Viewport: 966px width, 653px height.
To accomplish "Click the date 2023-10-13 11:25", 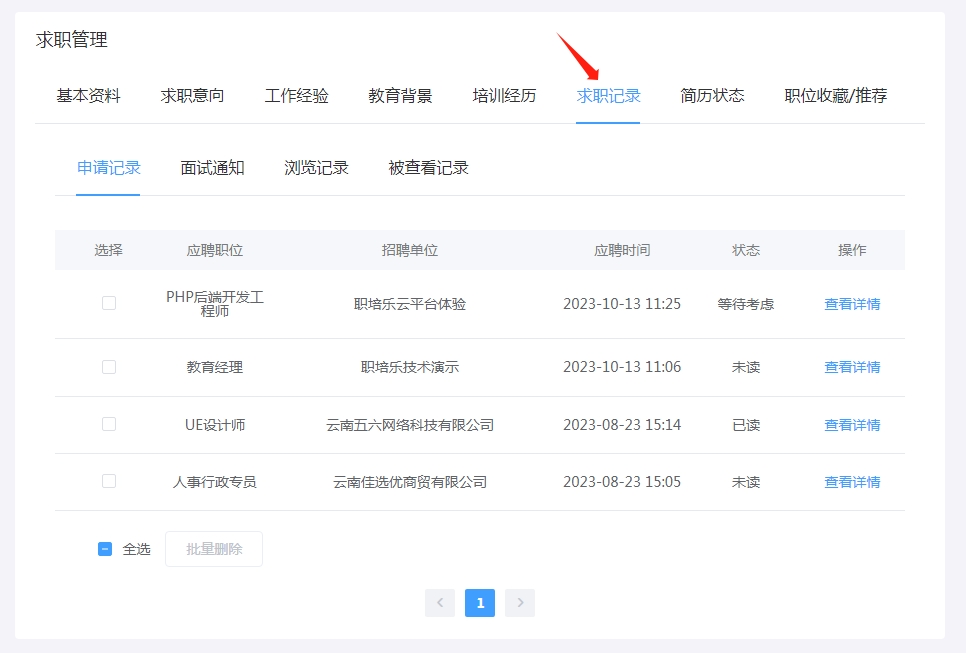I will pos(622,304).
